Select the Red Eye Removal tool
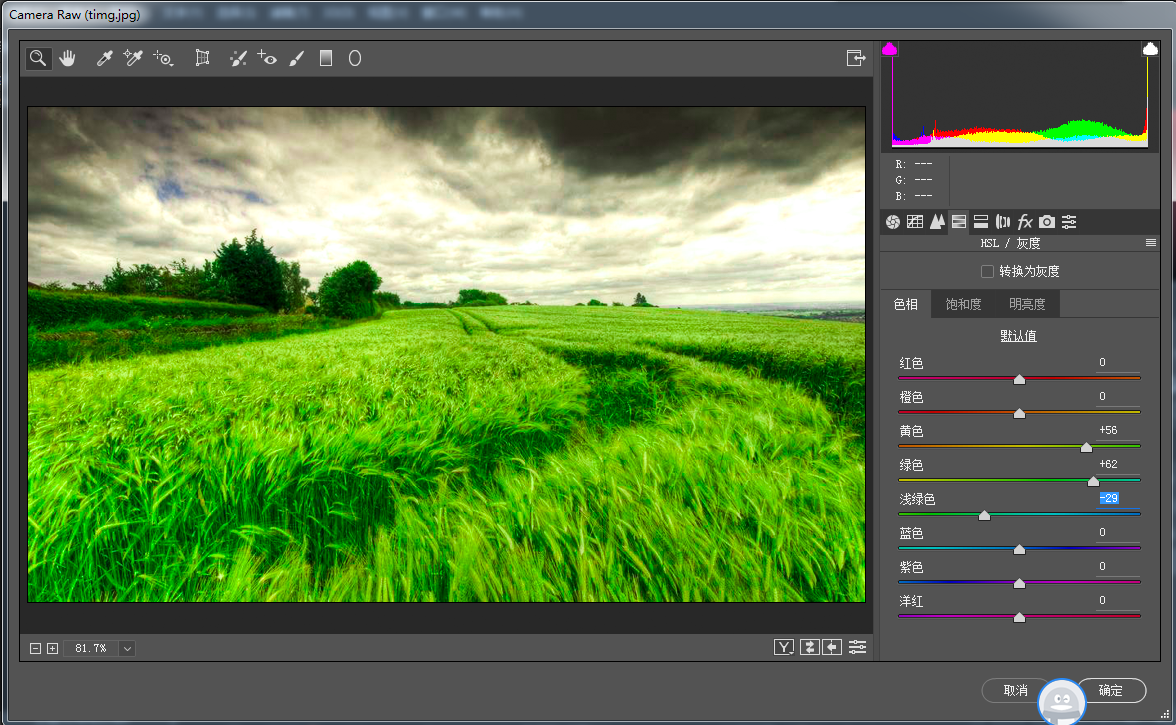1176x725 pixels. coord(267,58)
